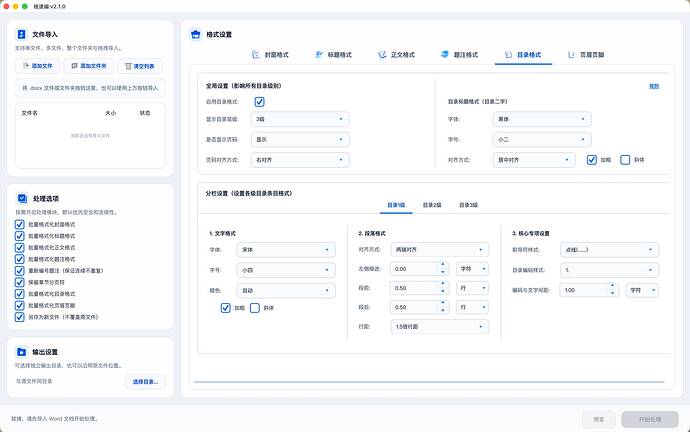
Task: Toggle 加粗 checkbox for 目录标题格式
Action: 592,160
